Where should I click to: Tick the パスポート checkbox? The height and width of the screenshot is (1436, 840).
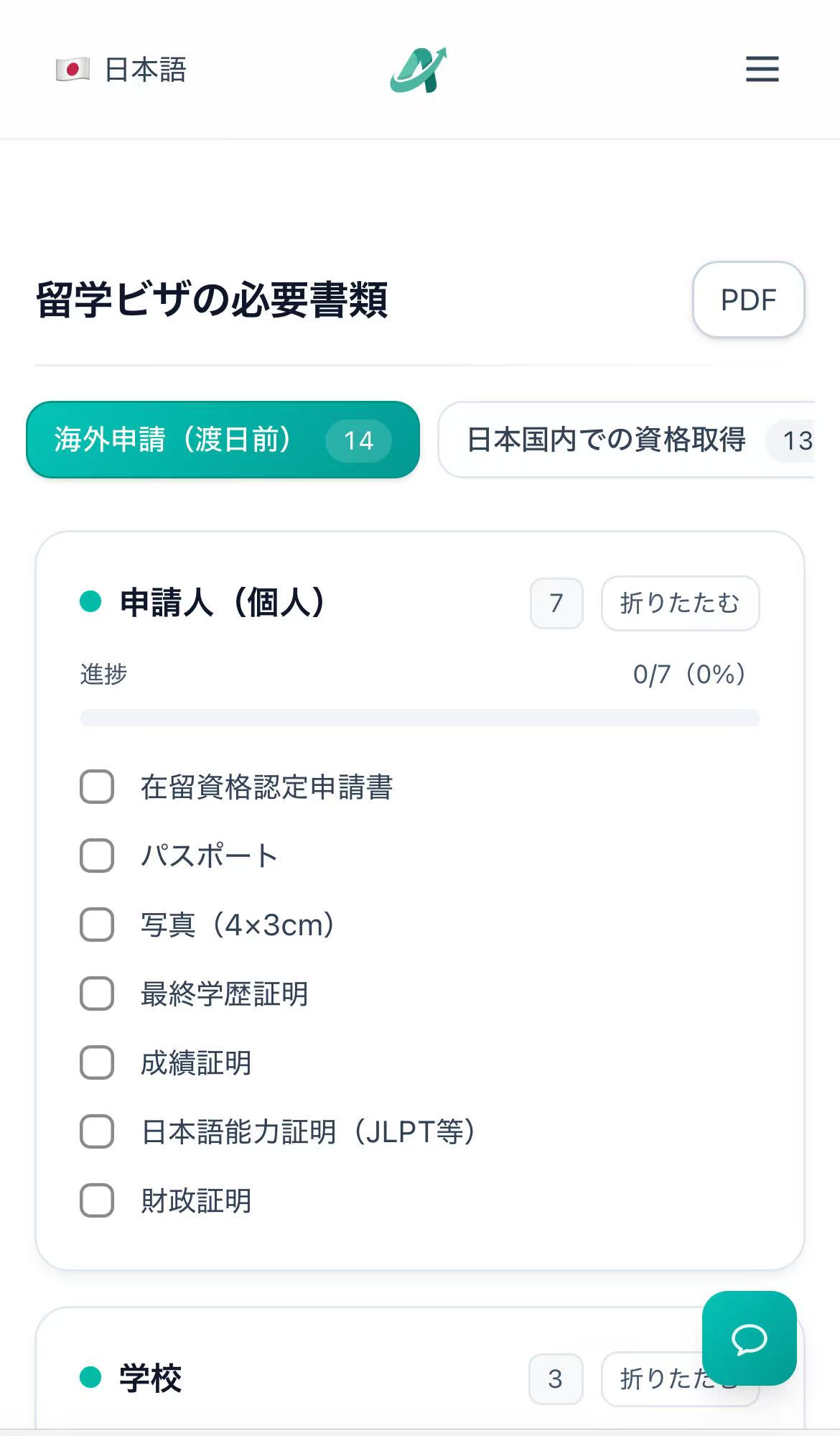click(x=97, y=856)
